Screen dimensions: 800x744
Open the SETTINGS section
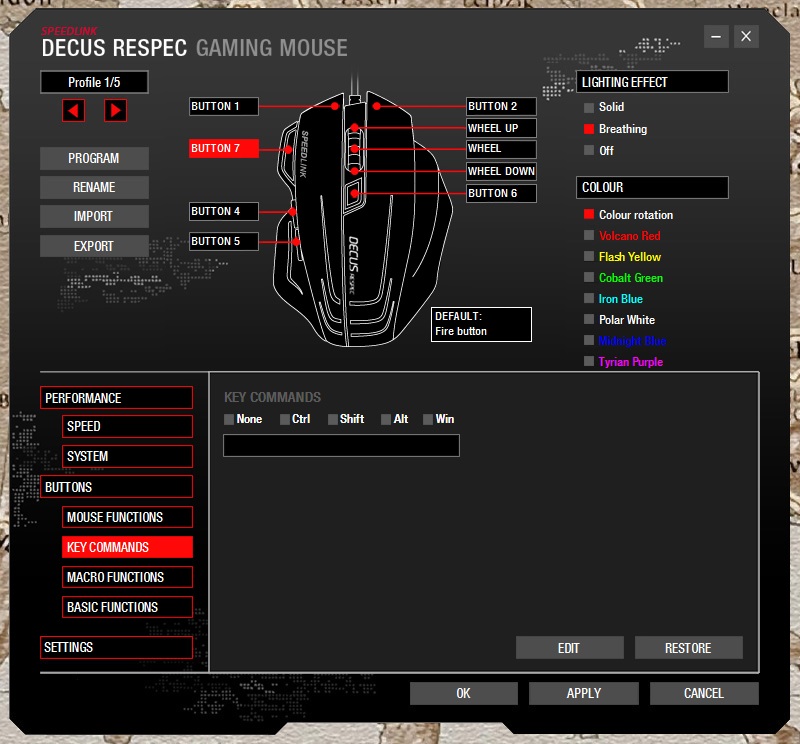pos(116,648)
